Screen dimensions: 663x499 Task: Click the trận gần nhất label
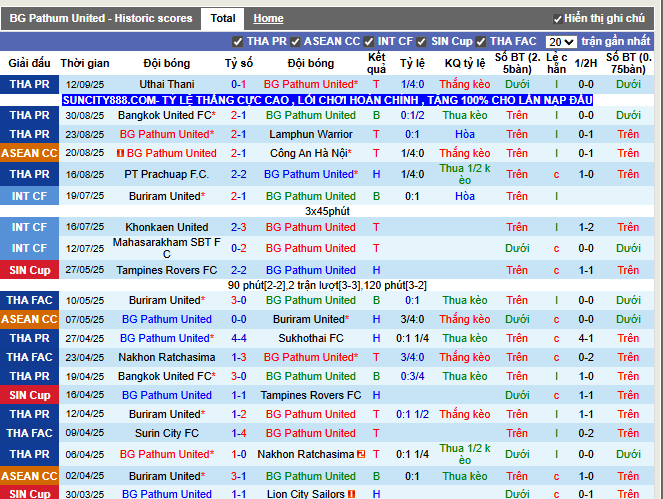616,41
